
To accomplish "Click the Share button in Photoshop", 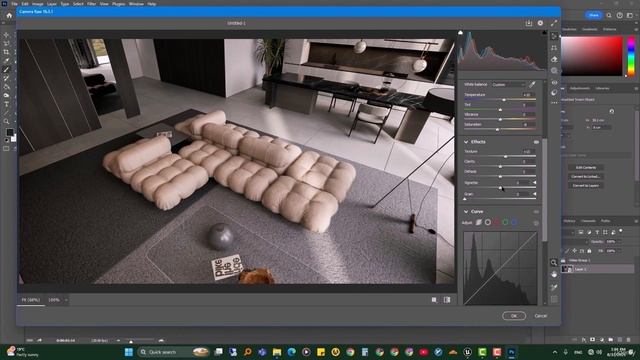I will pyautogui.click(x=593, y=15).
